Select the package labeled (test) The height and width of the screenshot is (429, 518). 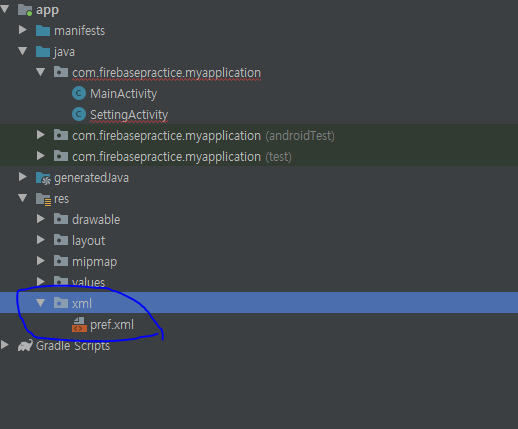[182, 157]
